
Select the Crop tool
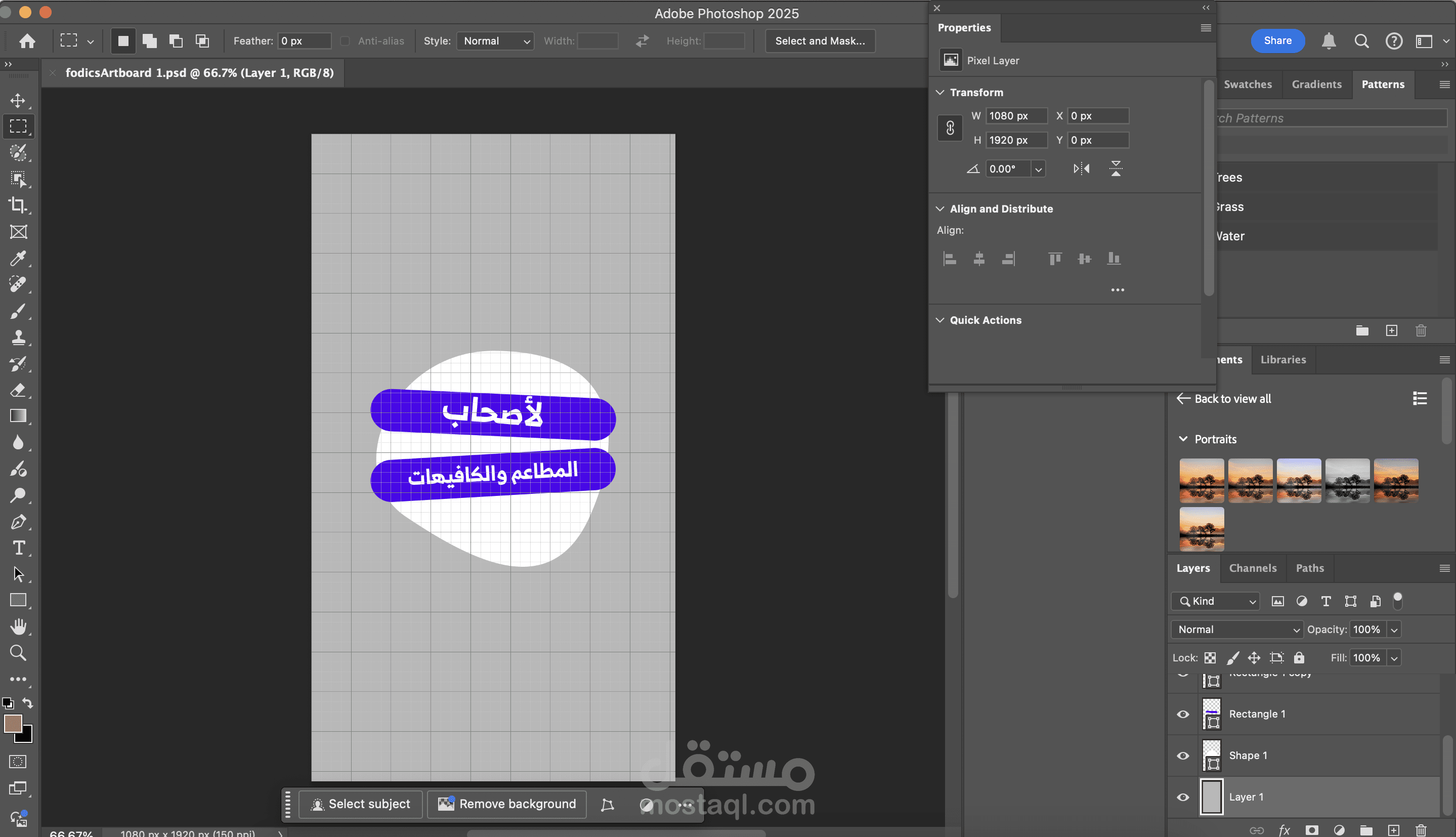click(18, 205)
